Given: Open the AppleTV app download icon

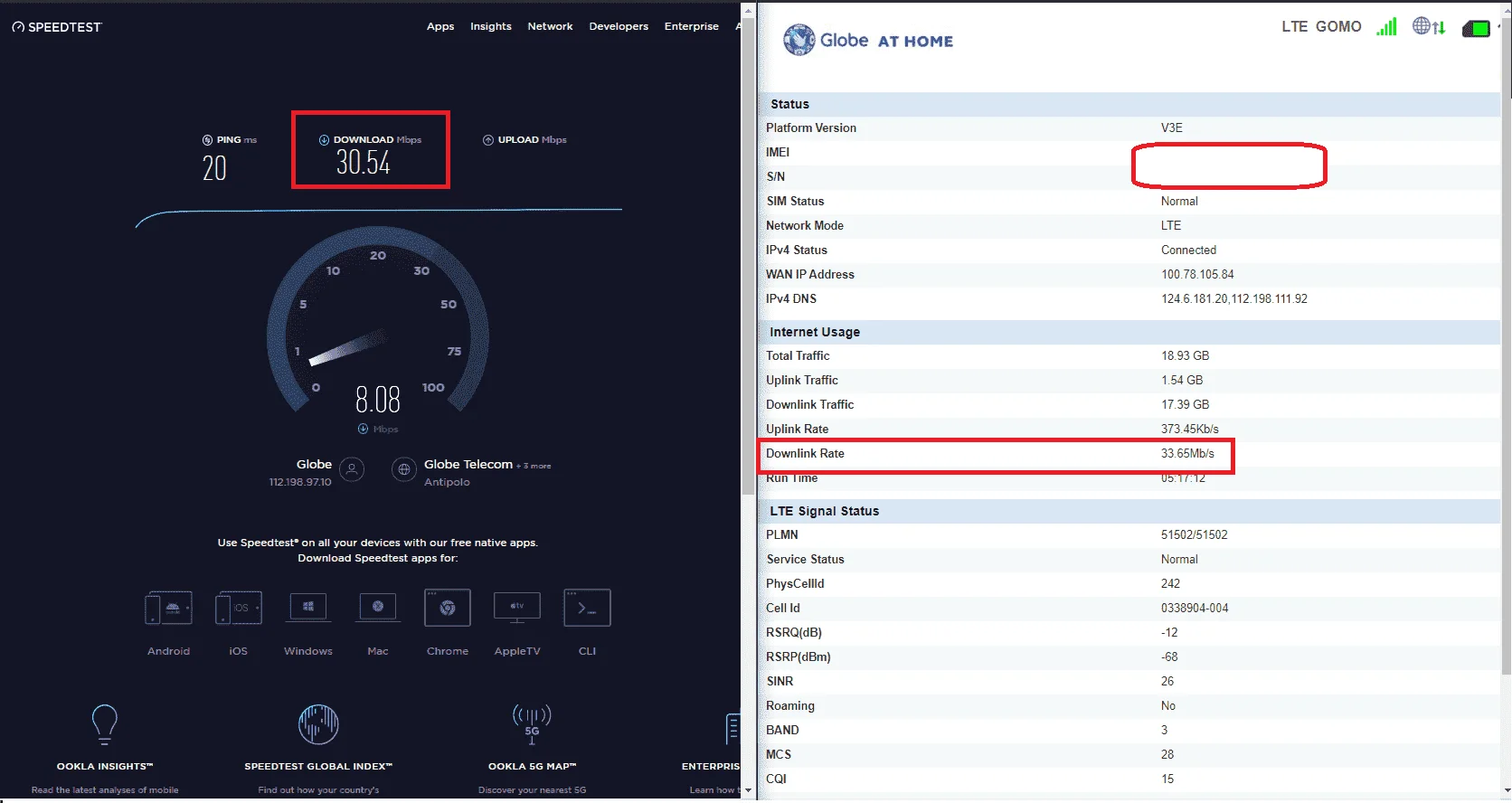Looking at the screenshot, I should [517, 608].
